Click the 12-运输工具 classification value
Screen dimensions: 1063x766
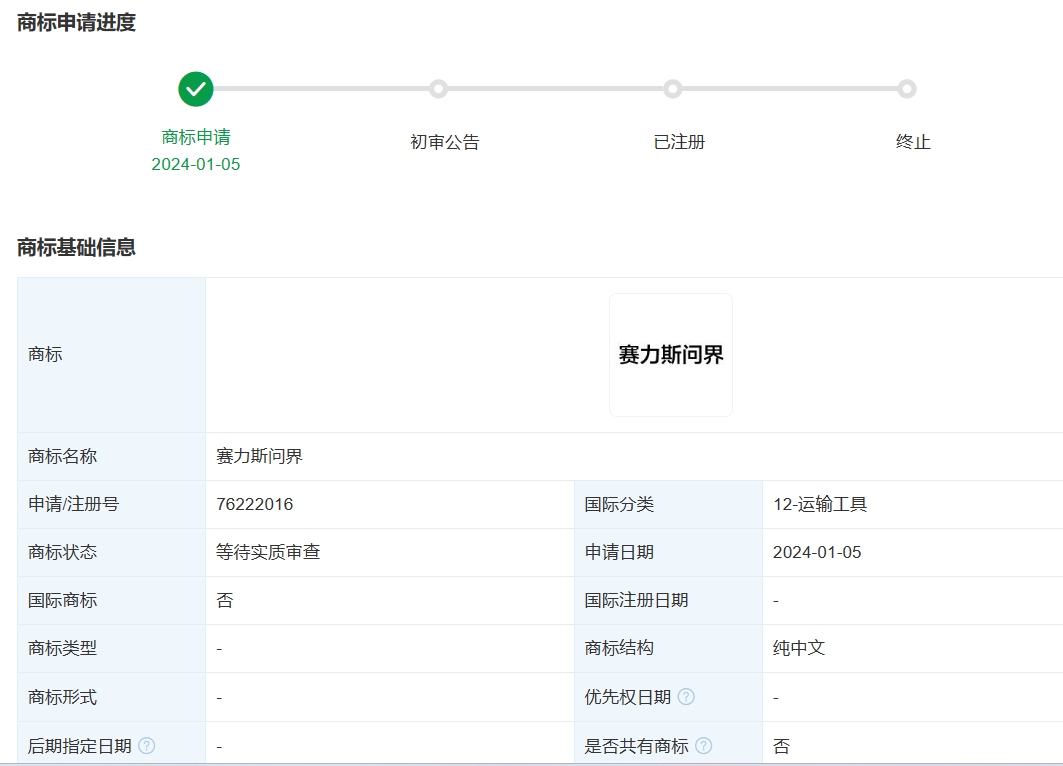click(x=820, y=504)
